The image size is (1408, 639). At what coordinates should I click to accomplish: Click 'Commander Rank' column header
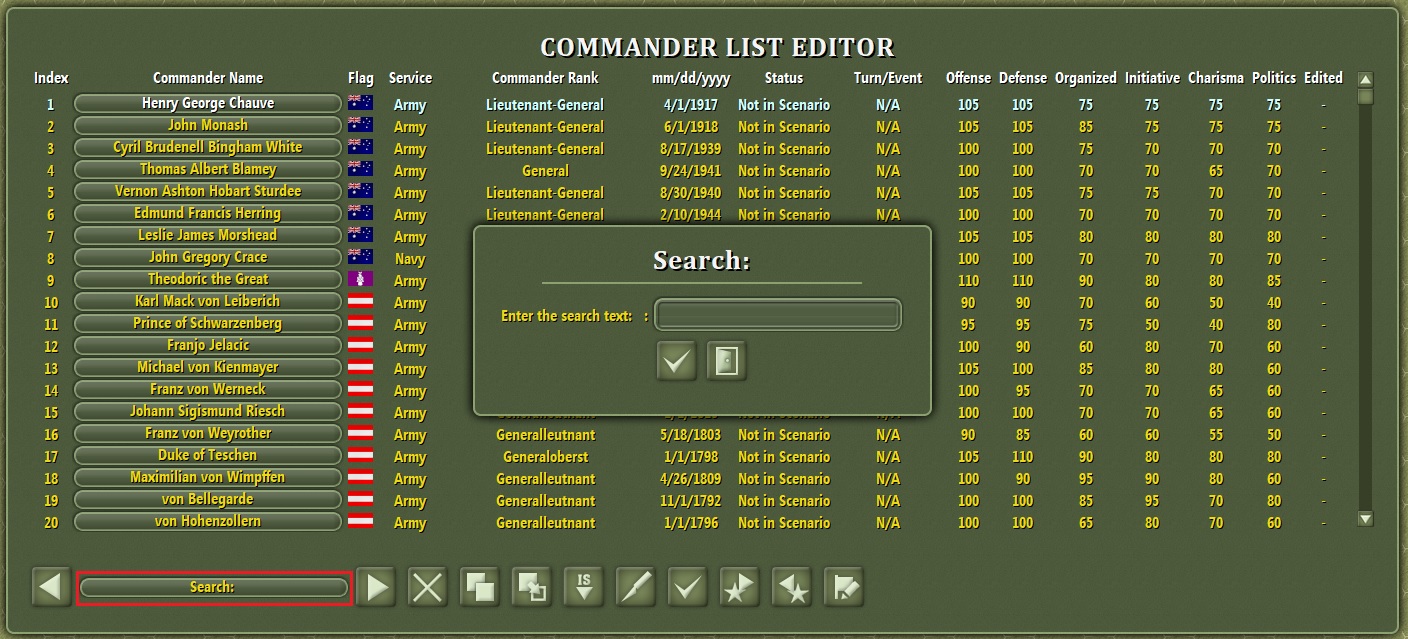click(x=545, y=77)
